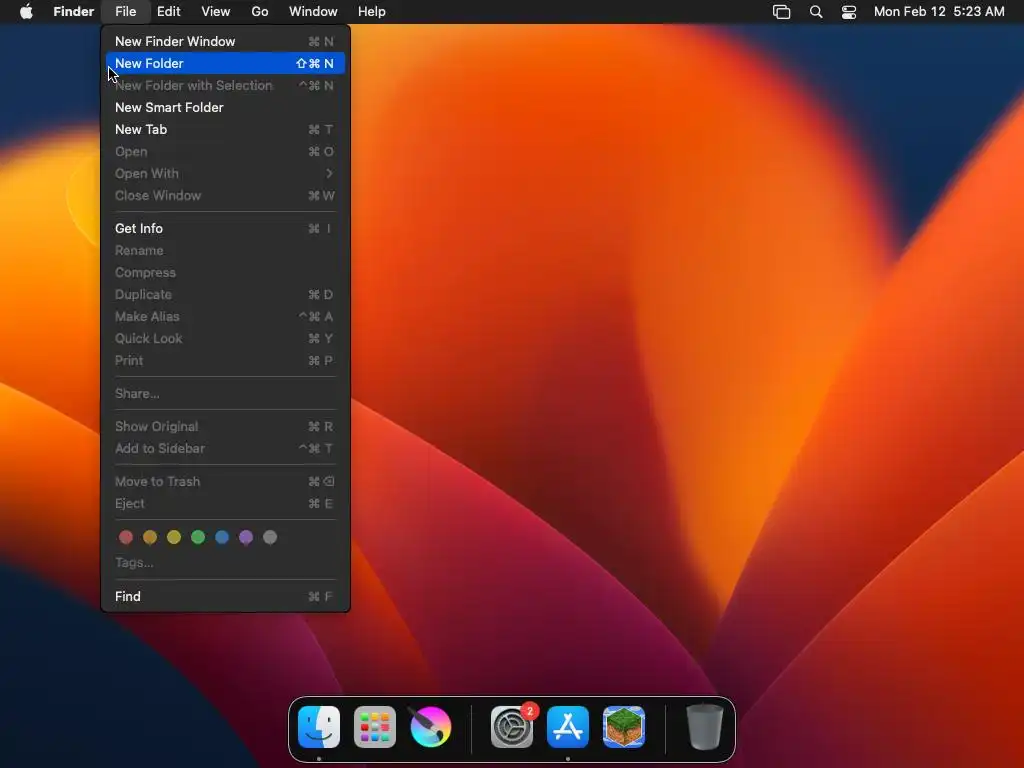Open the Minecraft grass block app
This screenshot has height=768, width=1024.
(x=624, y=727)
